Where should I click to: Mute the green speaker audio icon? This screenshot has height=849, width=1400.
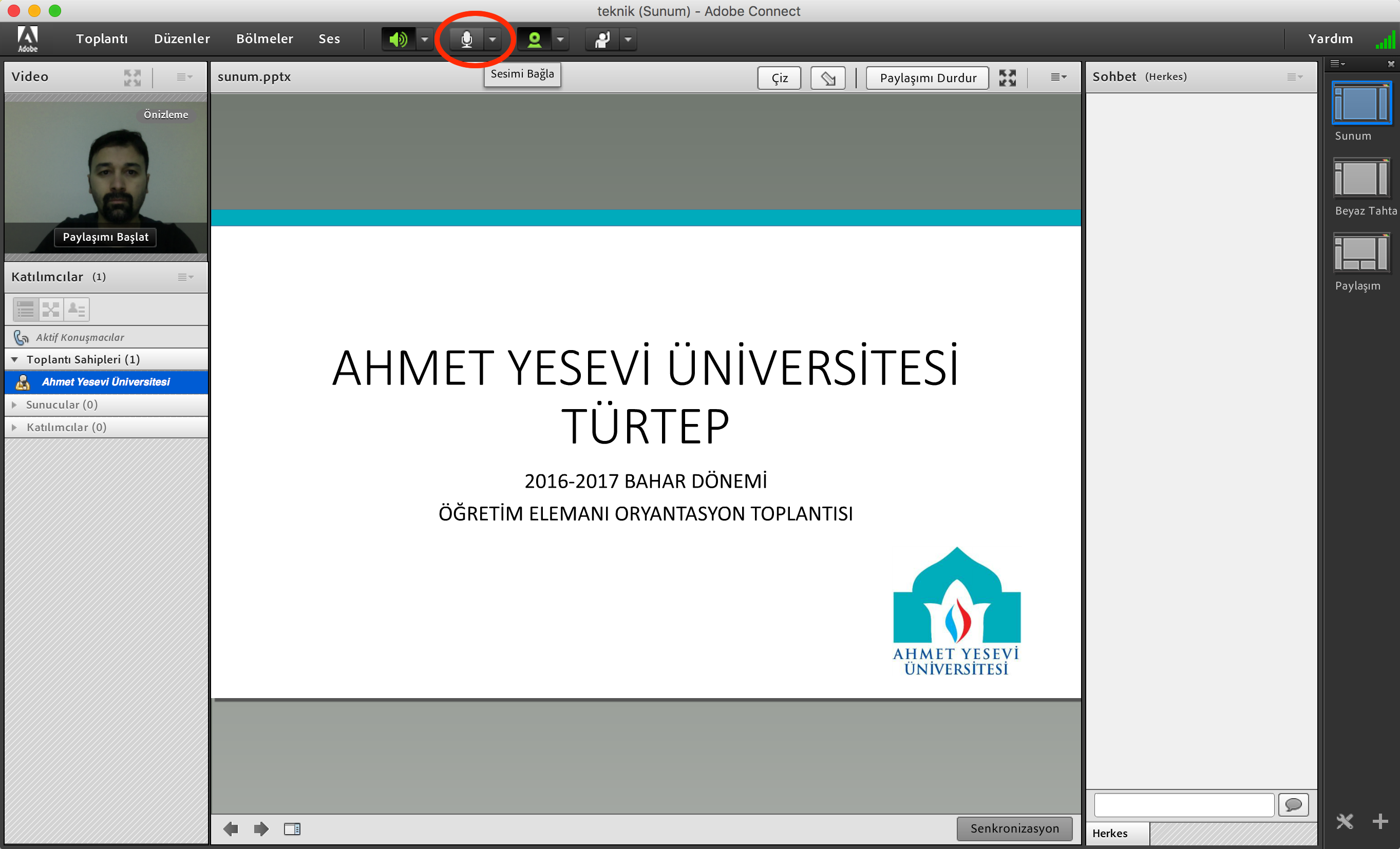pos(399,39)
